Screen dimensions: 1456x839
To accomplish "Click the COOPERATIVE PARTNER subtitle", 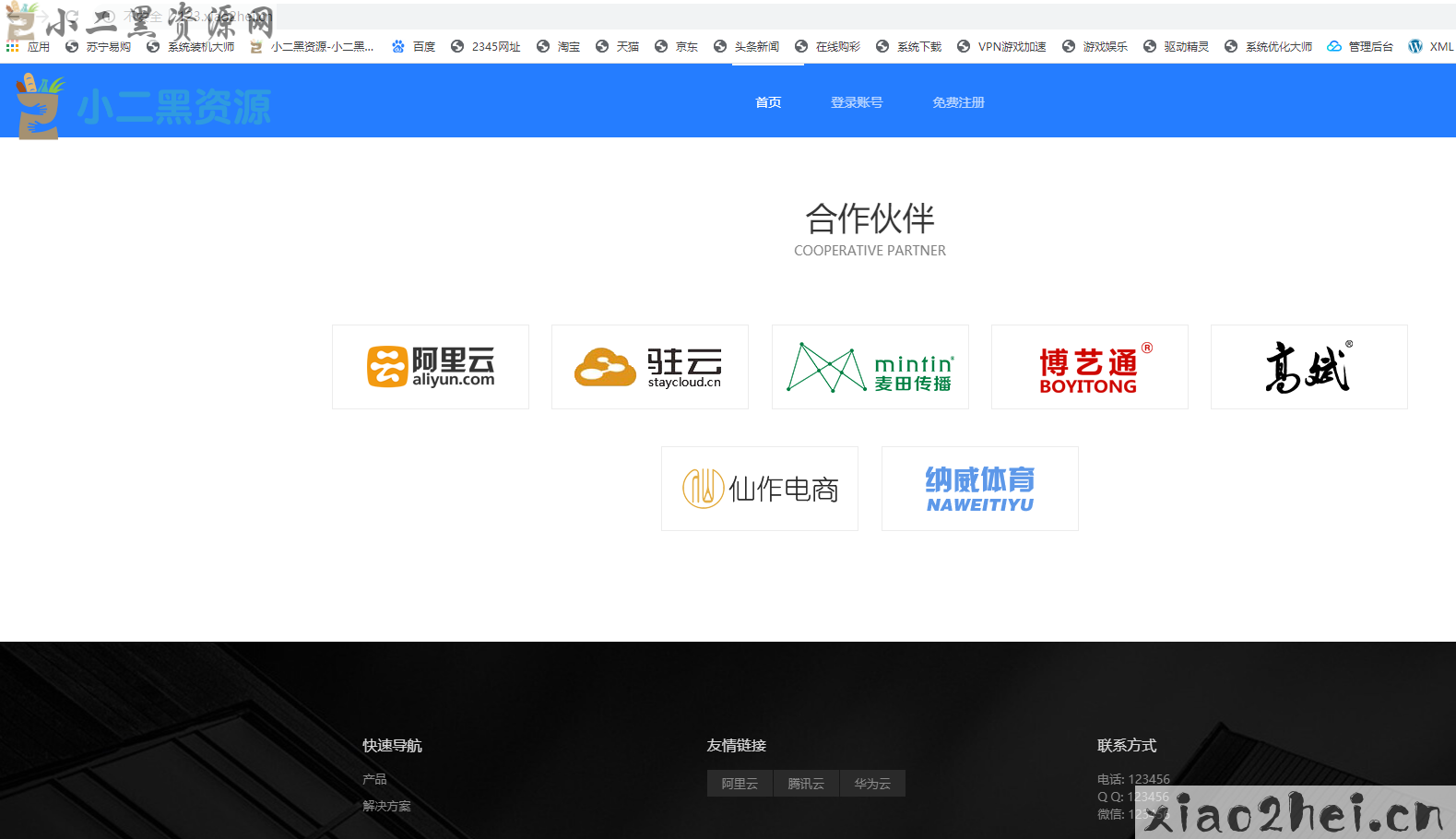I will [x=870, y=251].
